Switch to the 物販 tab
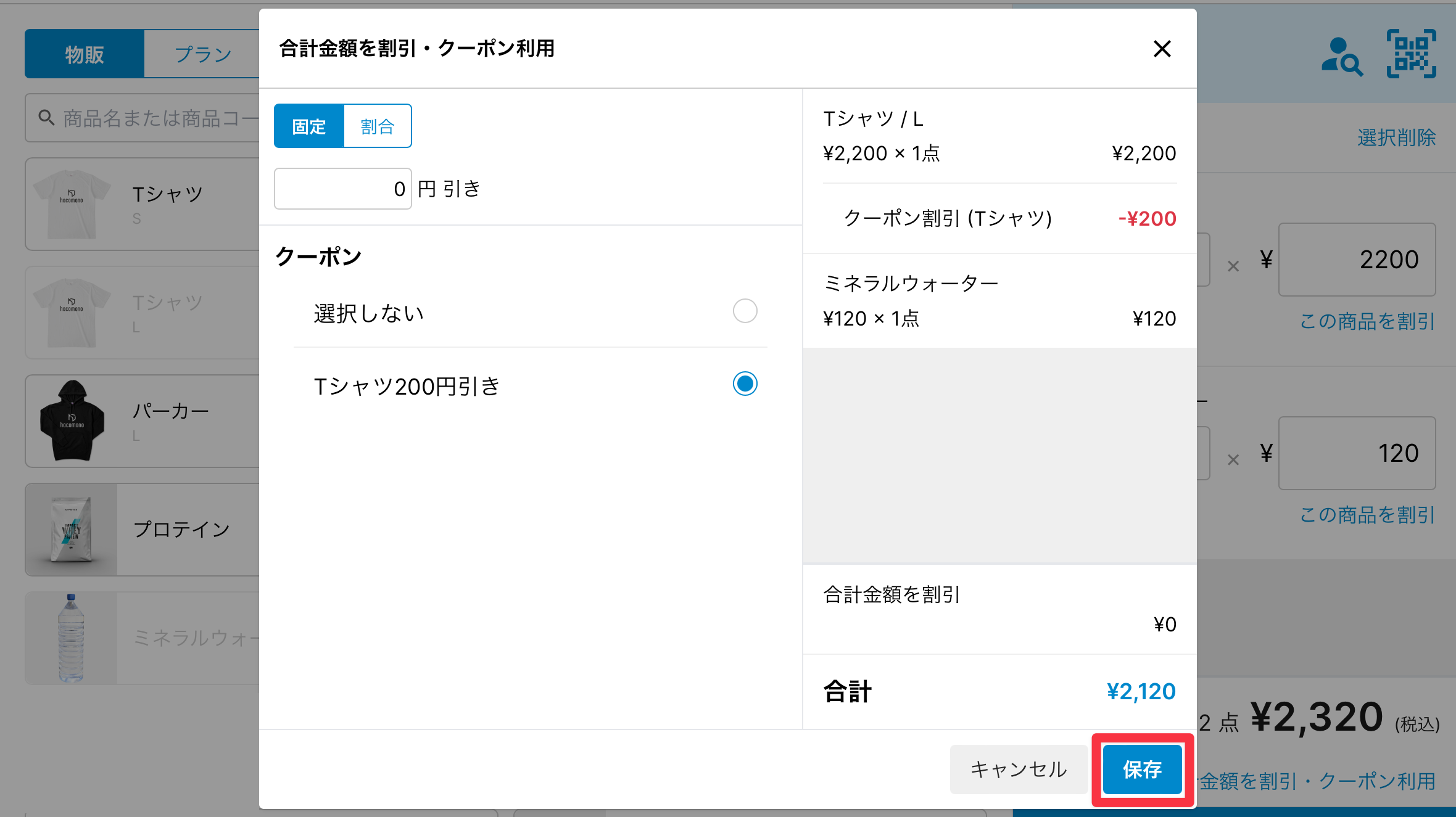1456x817 pixels. point(85,54)
